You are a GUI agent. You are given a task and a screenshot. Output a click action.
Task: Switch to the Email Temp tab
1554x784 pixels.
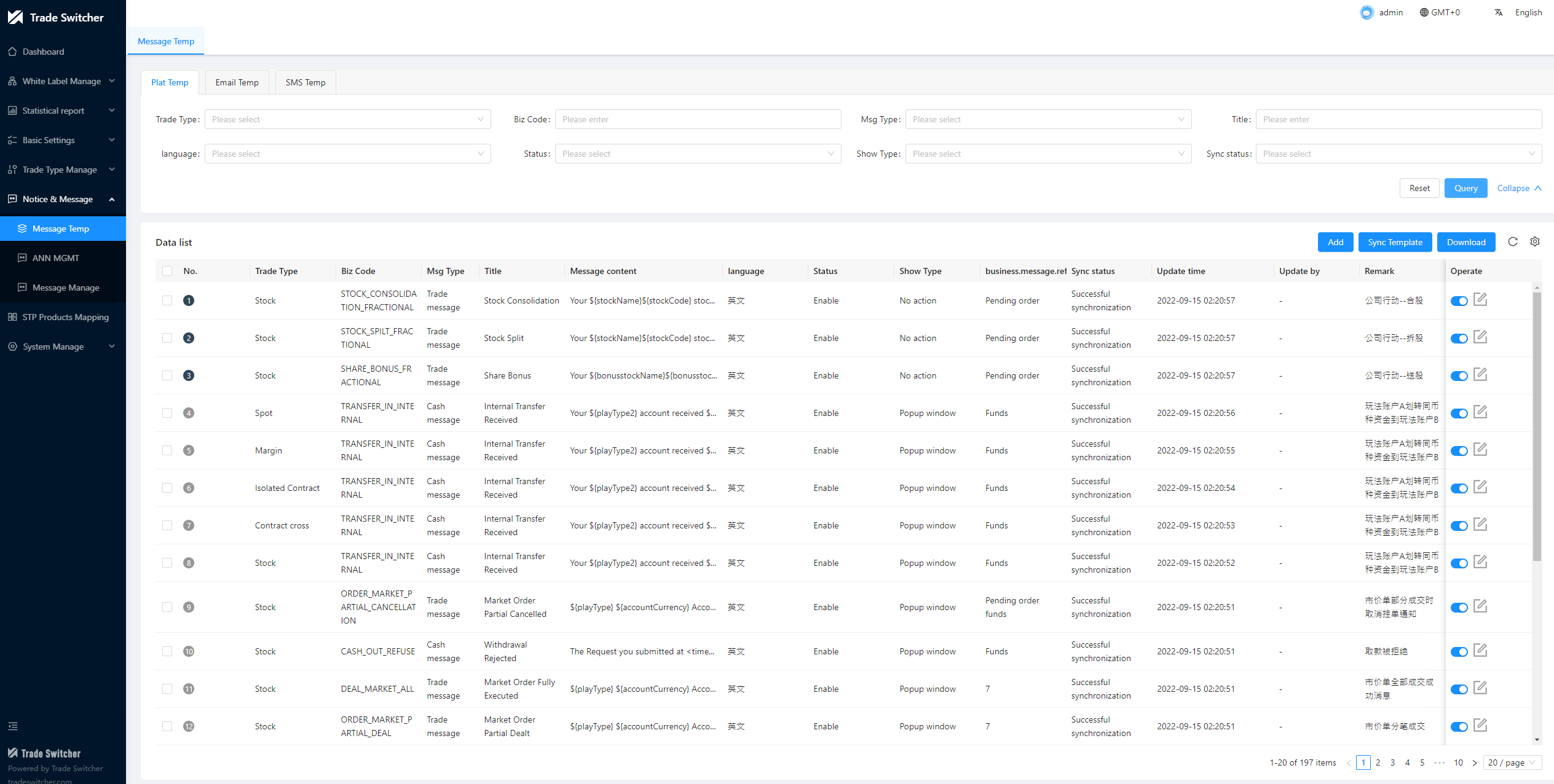pos(237,82)
